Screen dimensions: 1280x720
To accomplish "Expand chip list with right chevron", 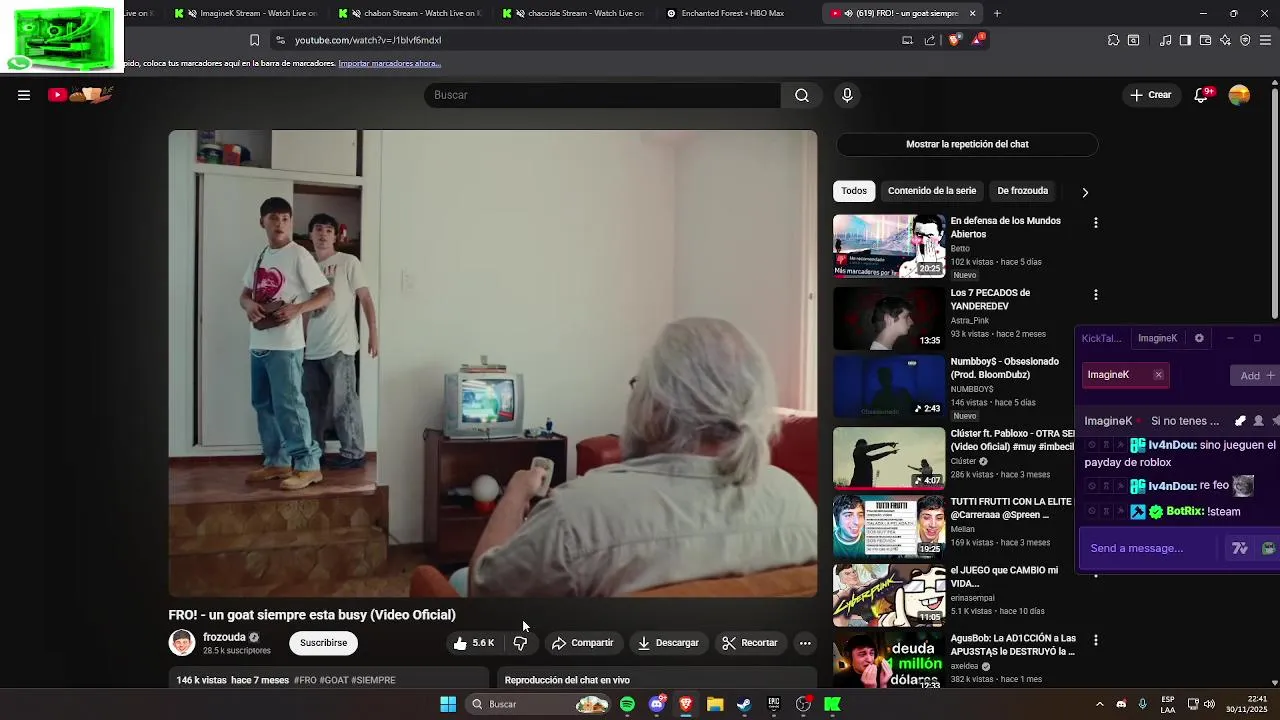I will point(1085,192).
